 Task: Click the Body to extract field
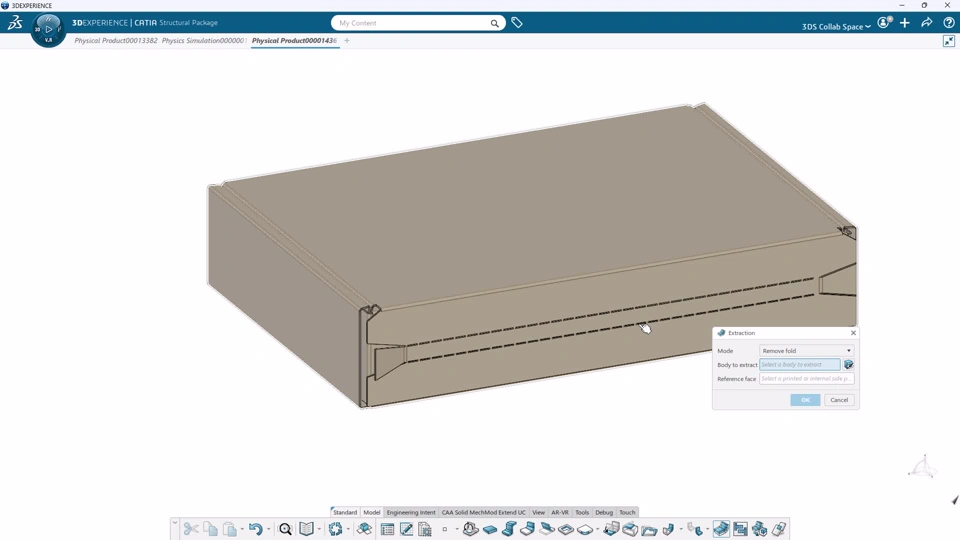click(x=800, y=365)
